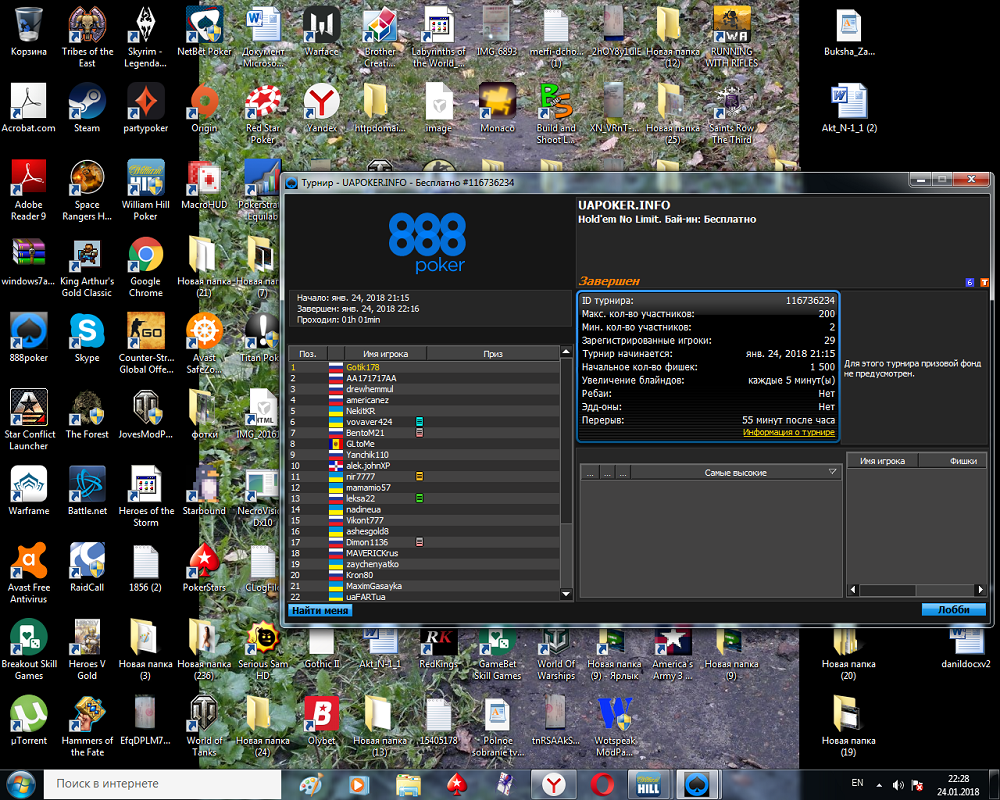The image size is (1000, 800).
Task: Select the Warframe desktop shortcut
Action: [x=29, y=491]
